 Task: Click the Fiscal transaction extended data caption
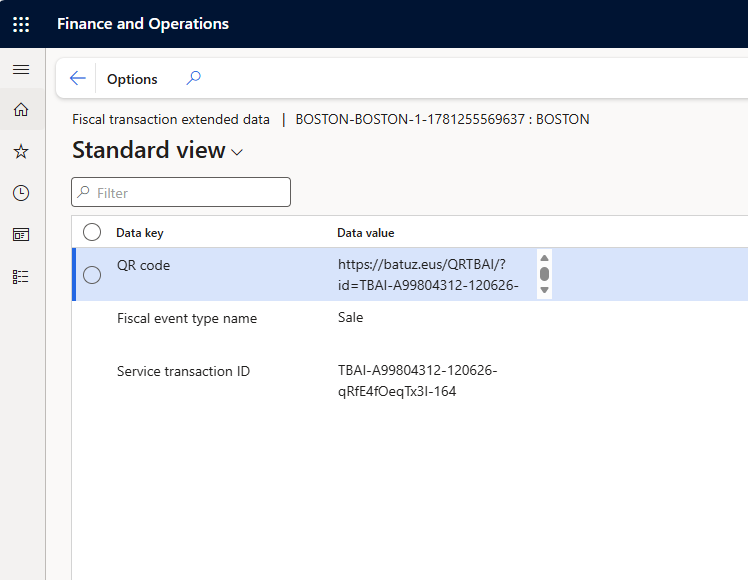(171, 119)
